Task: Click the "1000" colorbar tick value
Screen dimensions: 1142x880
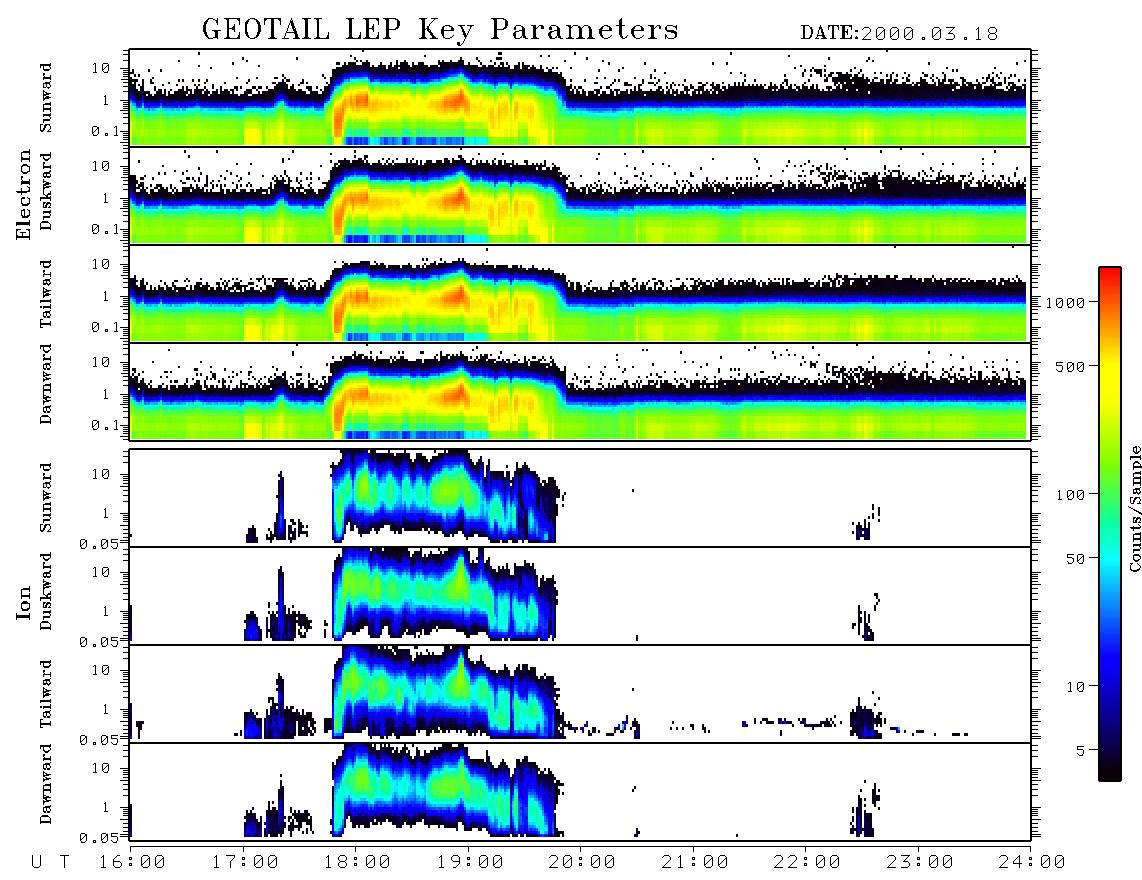Action: point(1066,303)
